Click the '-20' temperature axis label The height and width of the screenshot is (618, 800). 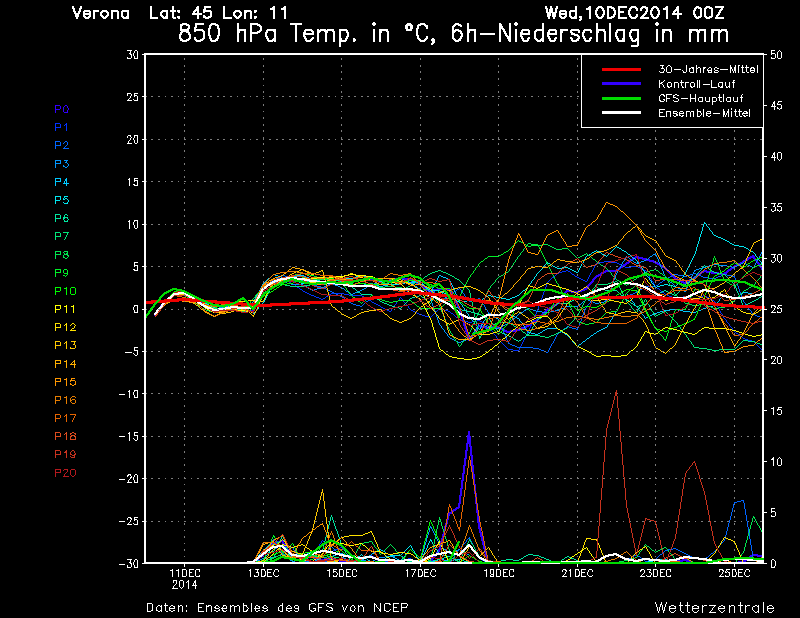(129, 479)
